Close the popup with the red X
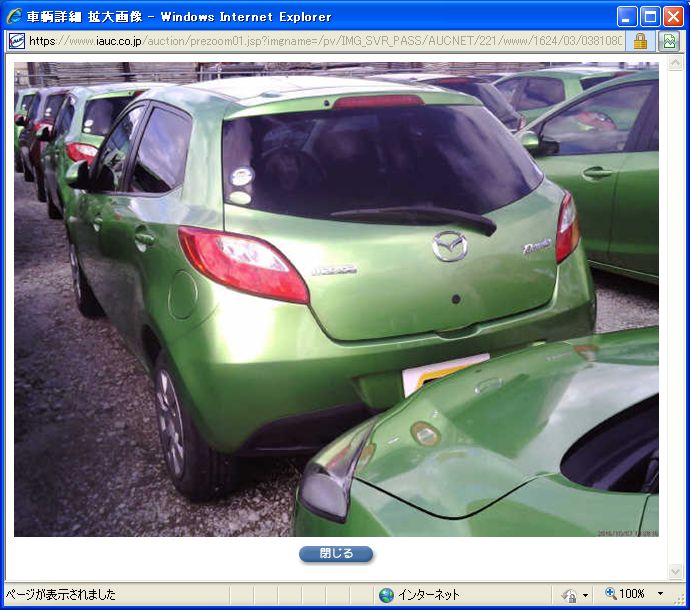This screenshot has height=610, width=690. [x=673, y=16]
